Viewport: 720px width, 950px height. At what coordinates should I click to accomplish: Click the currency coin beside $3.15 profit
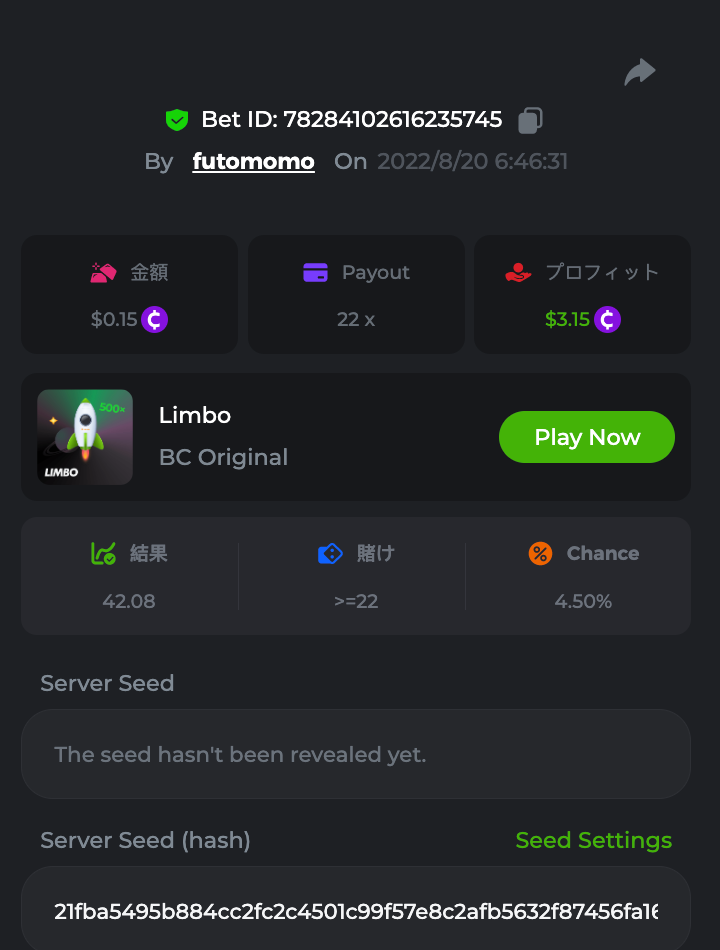coord(608,319)
